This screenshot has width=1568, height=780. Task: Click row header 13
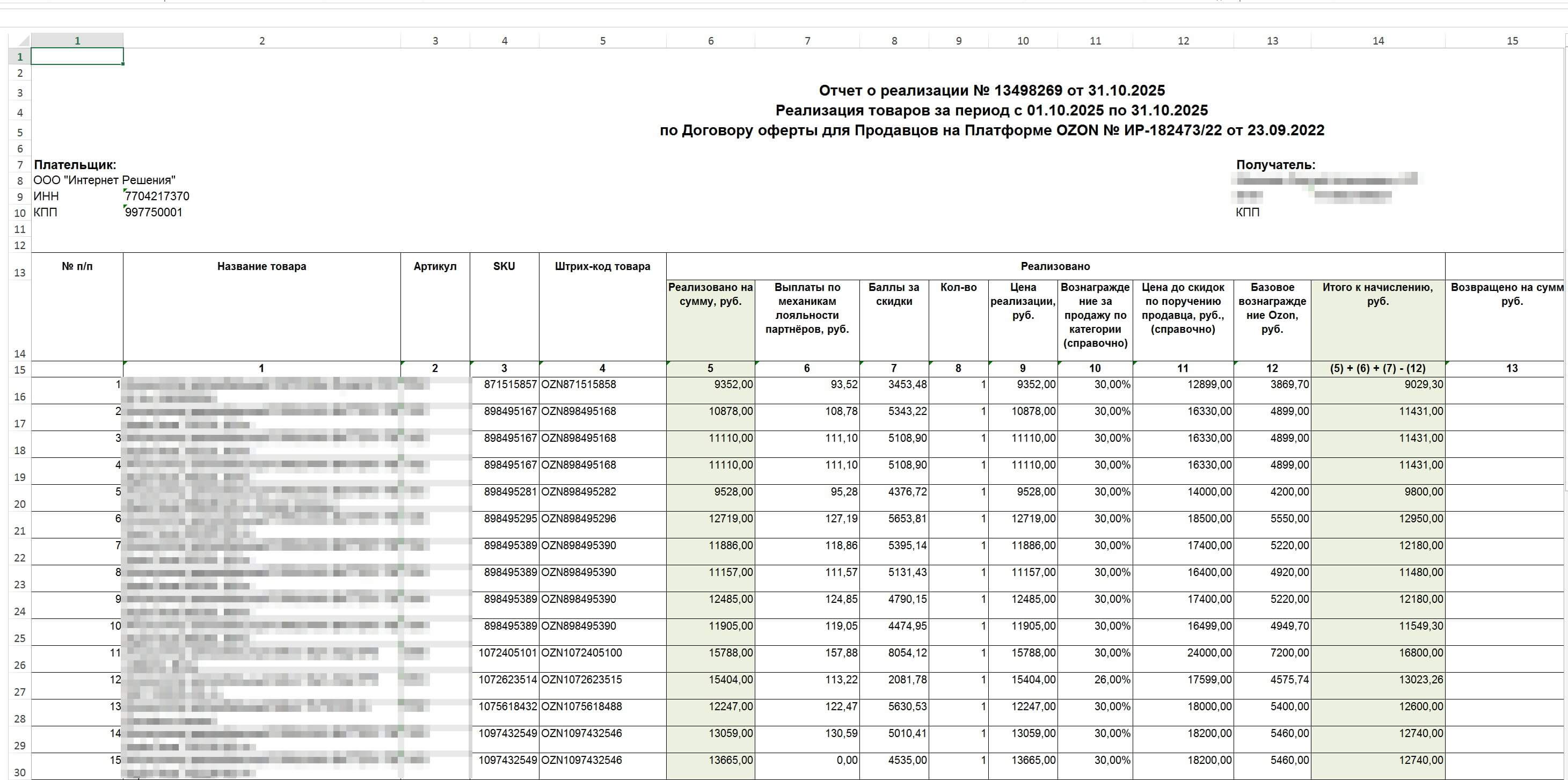[x=20, y=272]
